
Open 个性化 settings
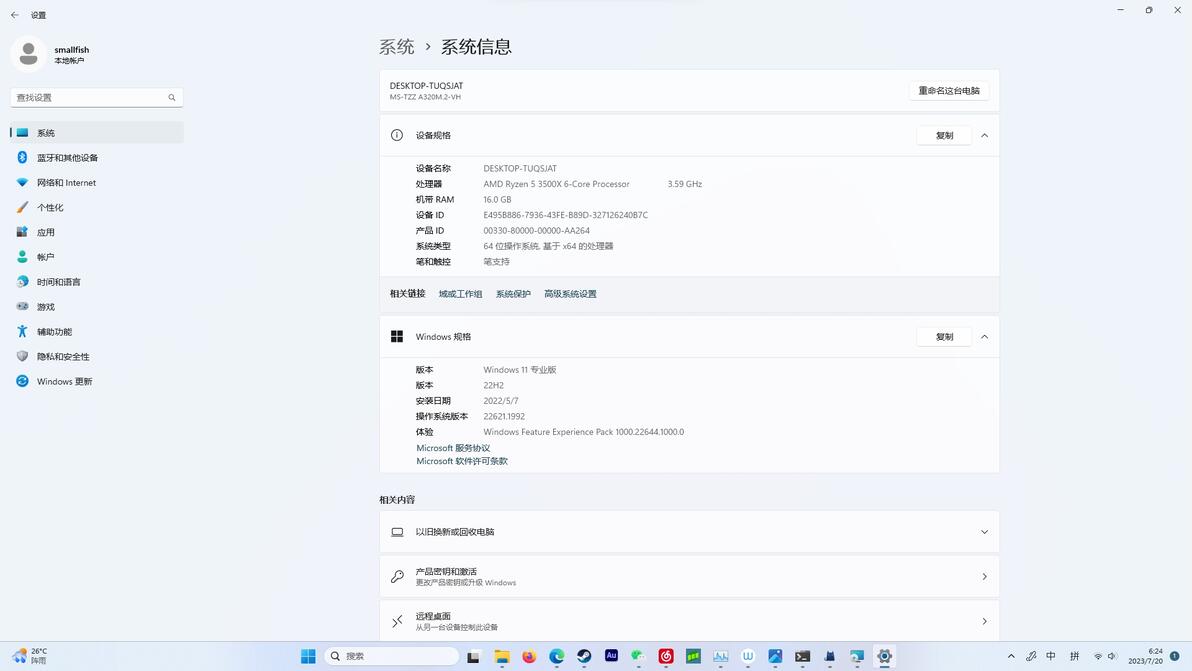tap(97, 207)
